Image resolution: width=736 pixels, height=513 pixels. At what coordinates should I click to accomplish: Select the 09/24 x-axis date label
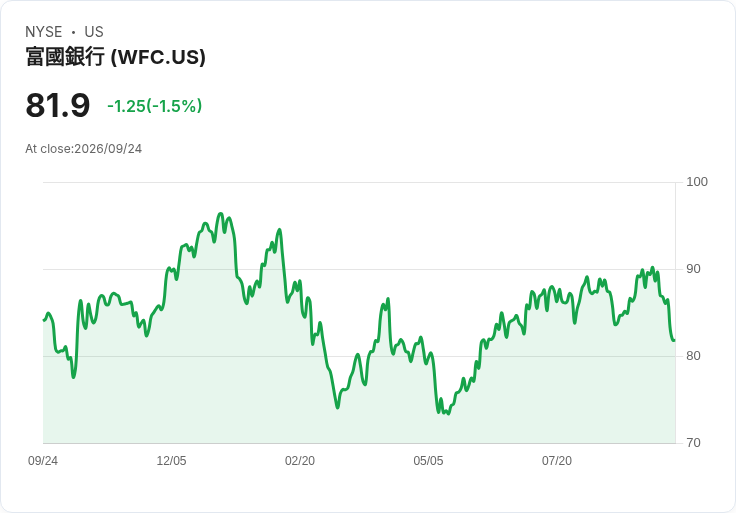click(43, 461)
